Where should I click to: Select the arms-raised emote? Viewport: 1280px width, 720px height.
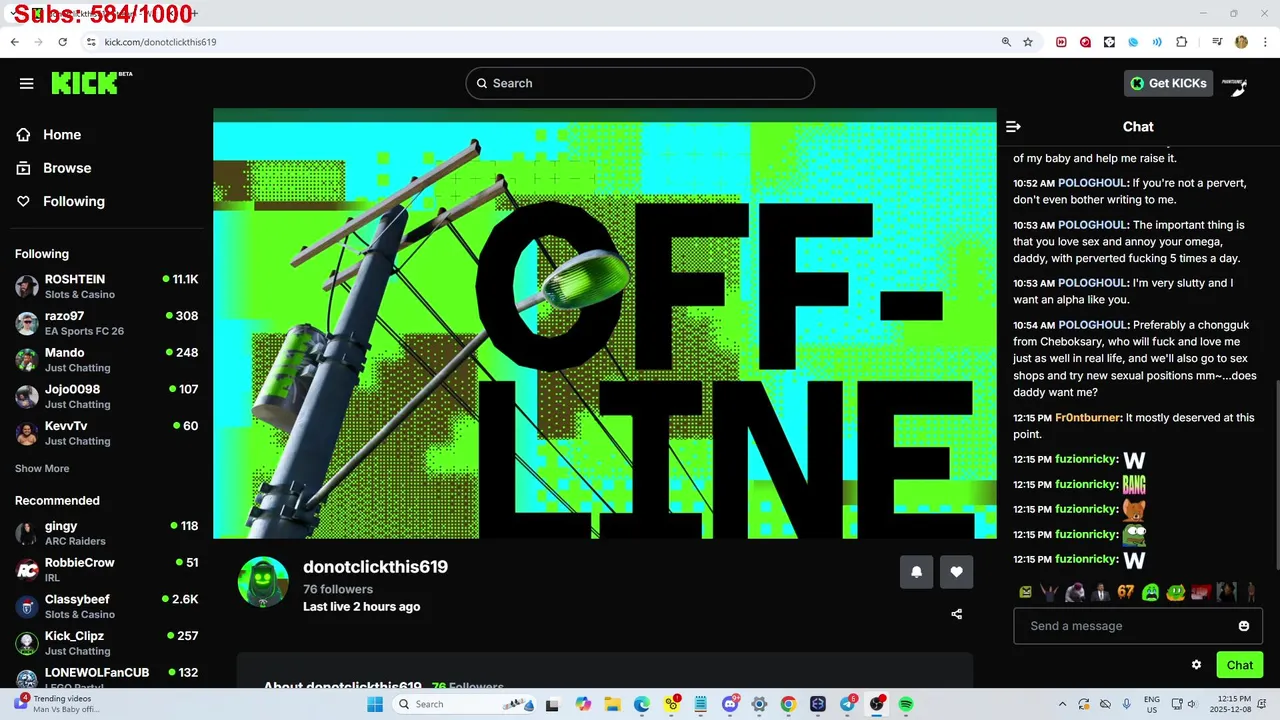[x=1049, y=592]
